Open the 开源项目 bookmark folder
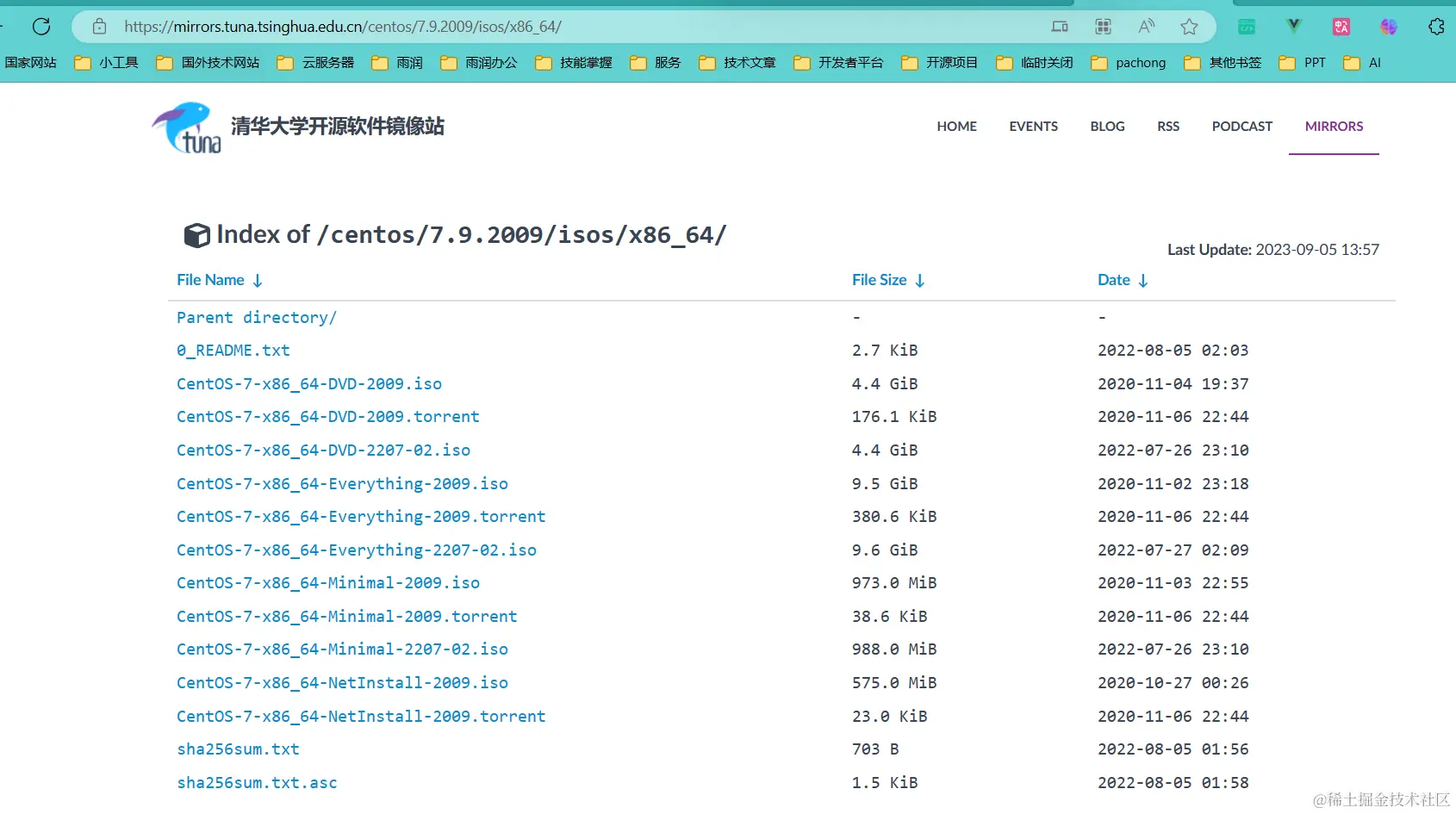1456x814 pixels. (x=940, y=63)
